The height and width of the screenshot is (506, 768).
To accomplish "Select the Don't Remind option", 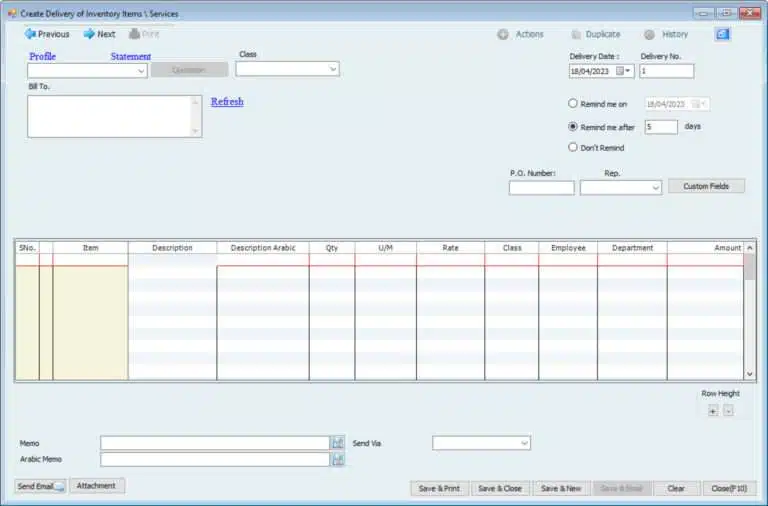I will click(573, 148).
